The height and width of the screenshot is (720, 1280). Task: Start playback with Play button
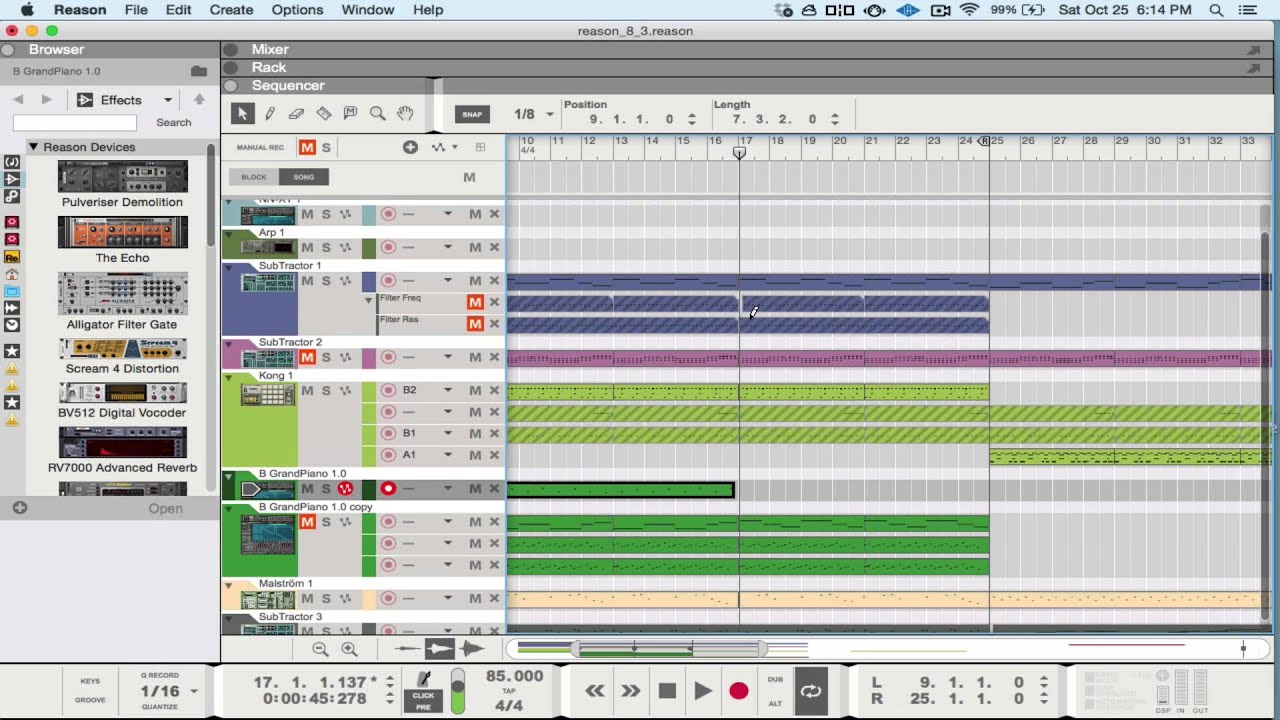click(x=703, y=691)
